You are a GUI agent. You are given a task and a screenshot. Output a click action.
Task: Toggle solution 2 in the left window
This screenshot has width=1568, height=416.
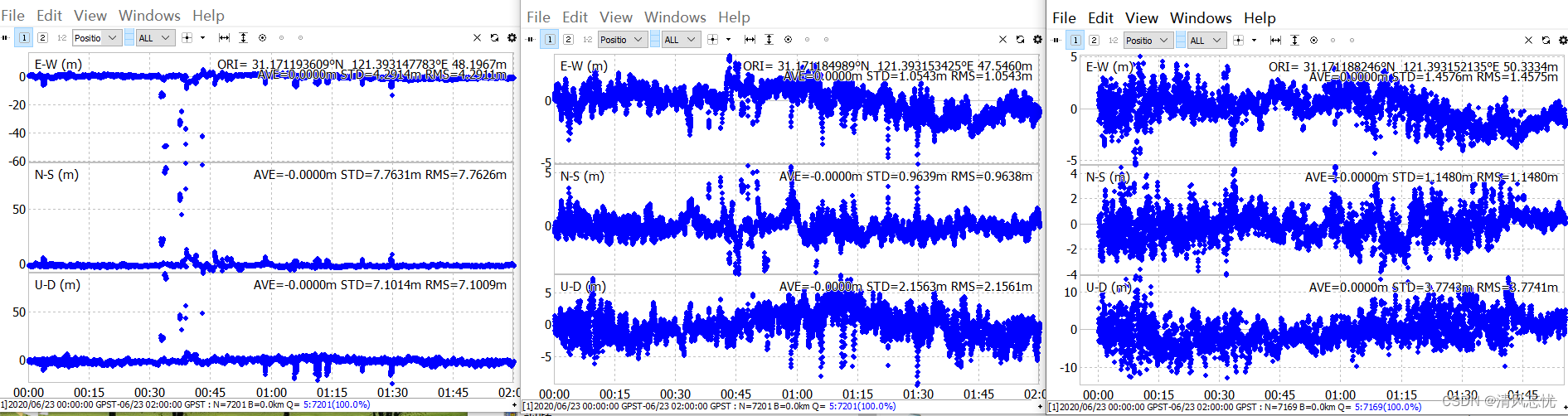[x=42, y=37]
